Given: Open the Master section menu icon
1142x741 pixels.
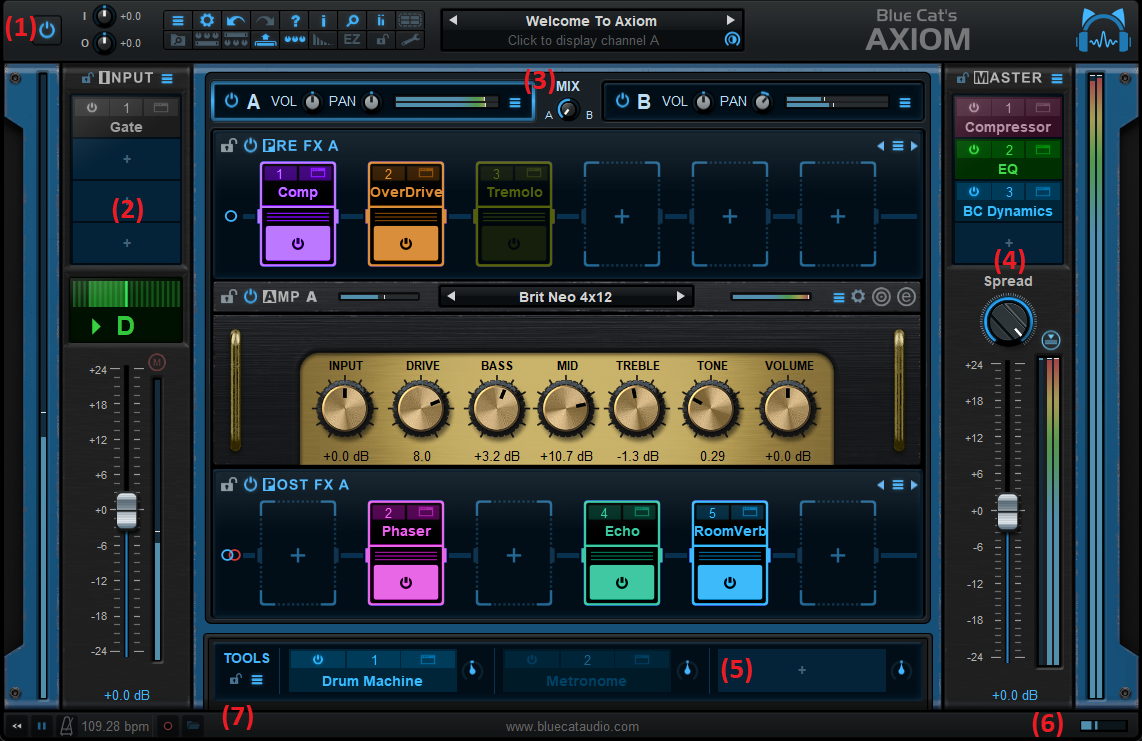Looking at the screenshot, I should tap(1057, 78).
